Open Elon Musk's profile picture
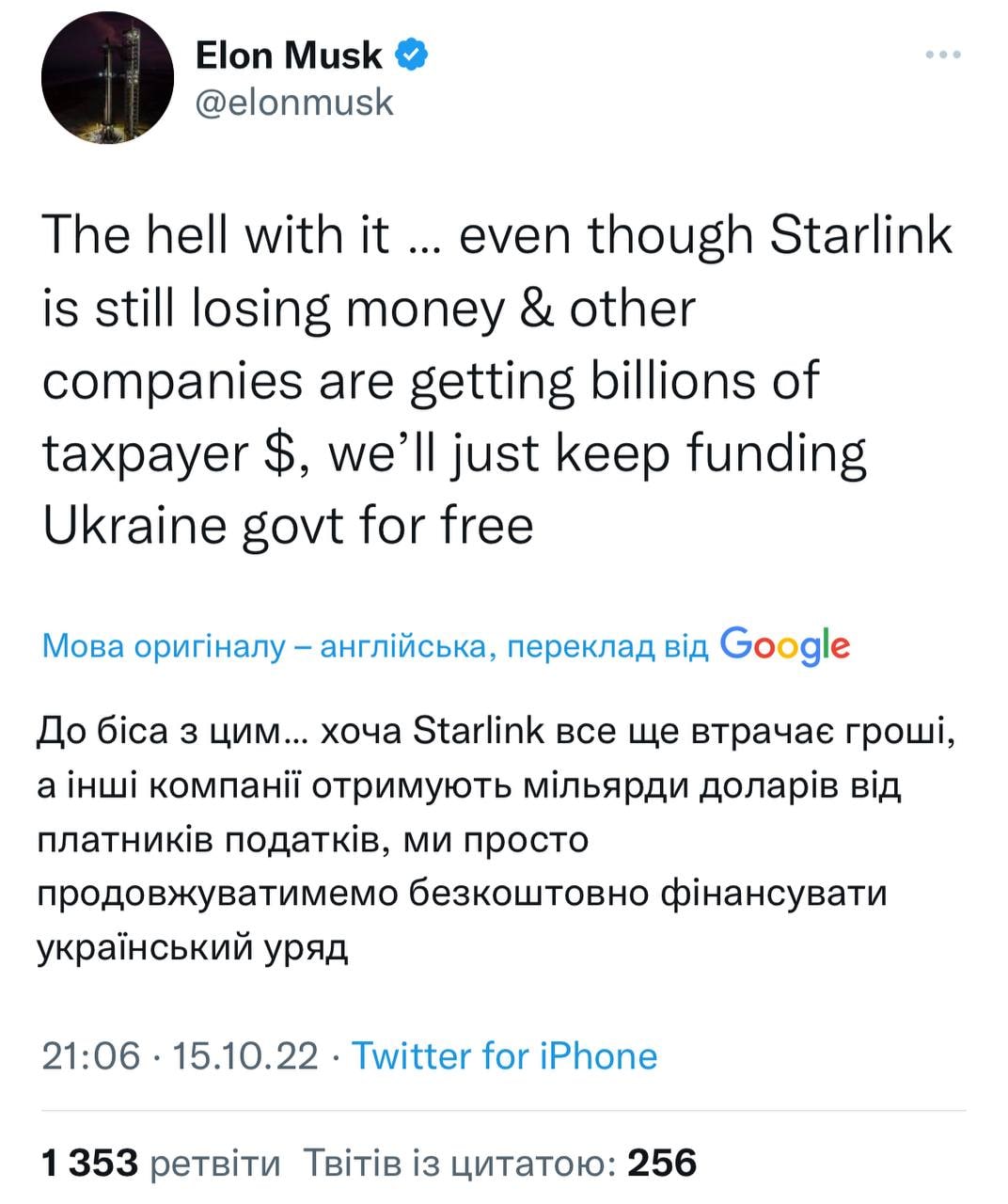This screenshot has width=1008, height=1204. point(107,79)
